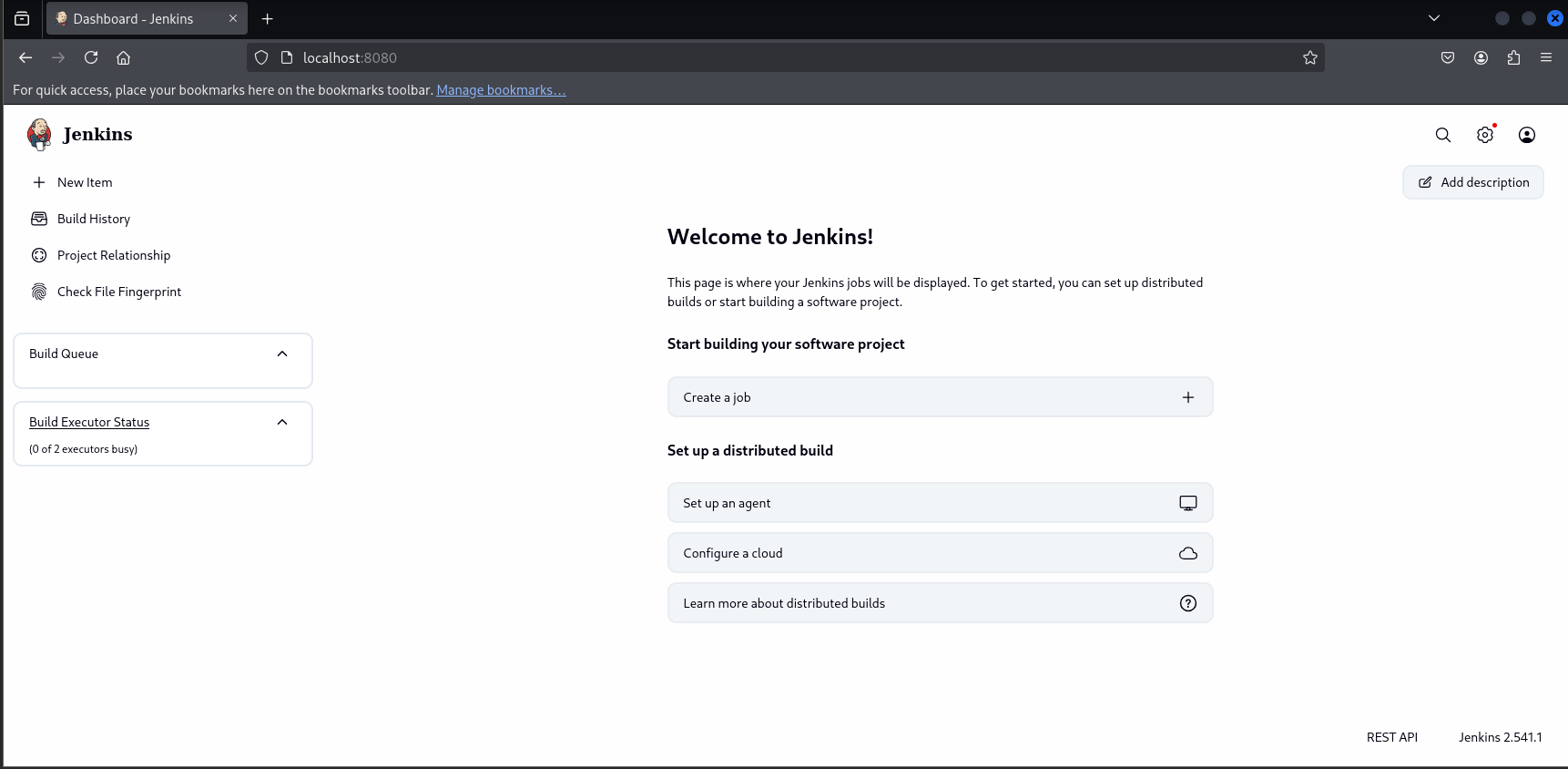The image size is (1568, 769).
Task: Bookmark this page with the star icon
Action: 1310,57
